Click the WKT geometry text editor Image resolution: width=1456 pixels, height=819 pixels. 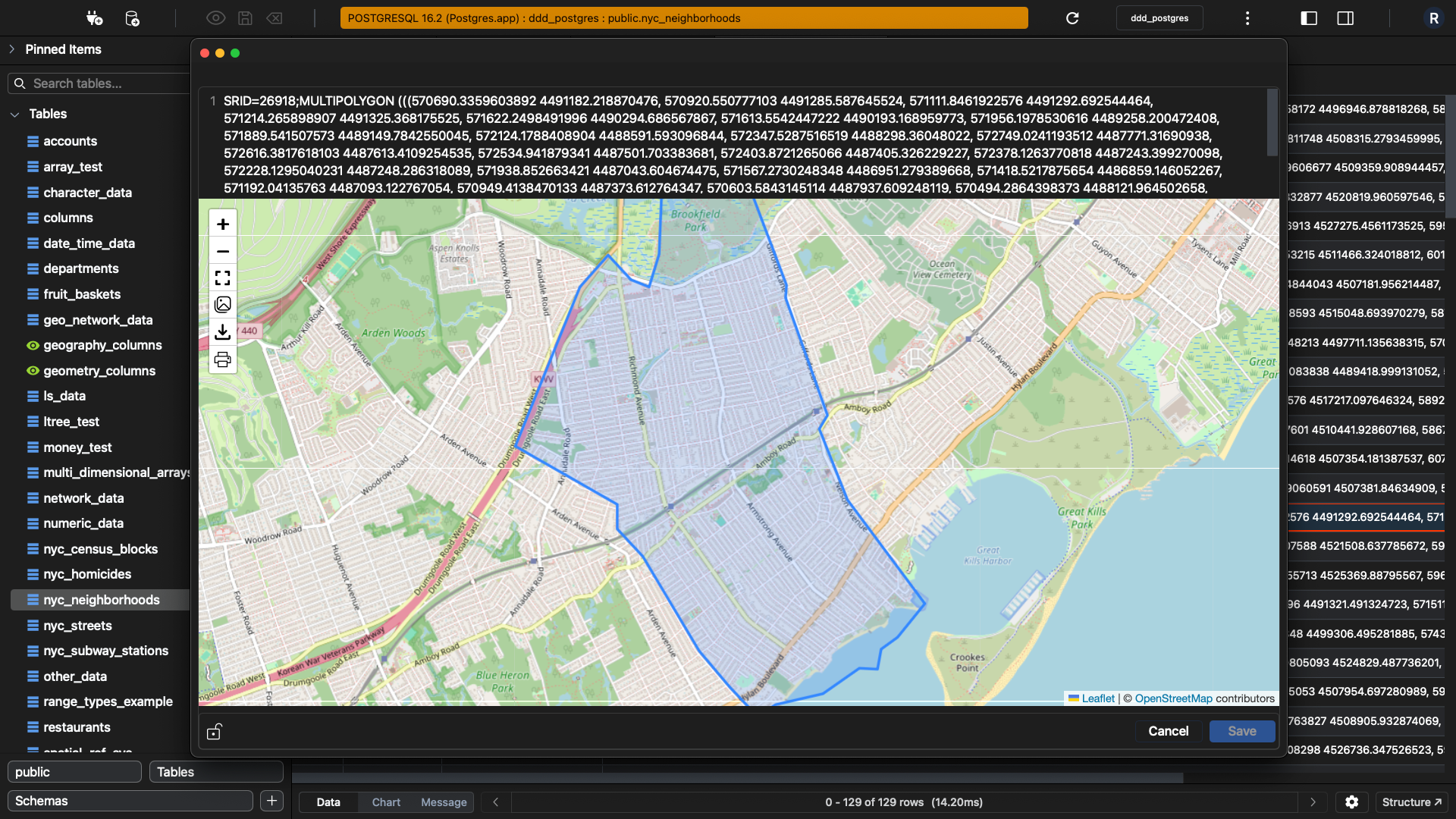click(732, 144)
